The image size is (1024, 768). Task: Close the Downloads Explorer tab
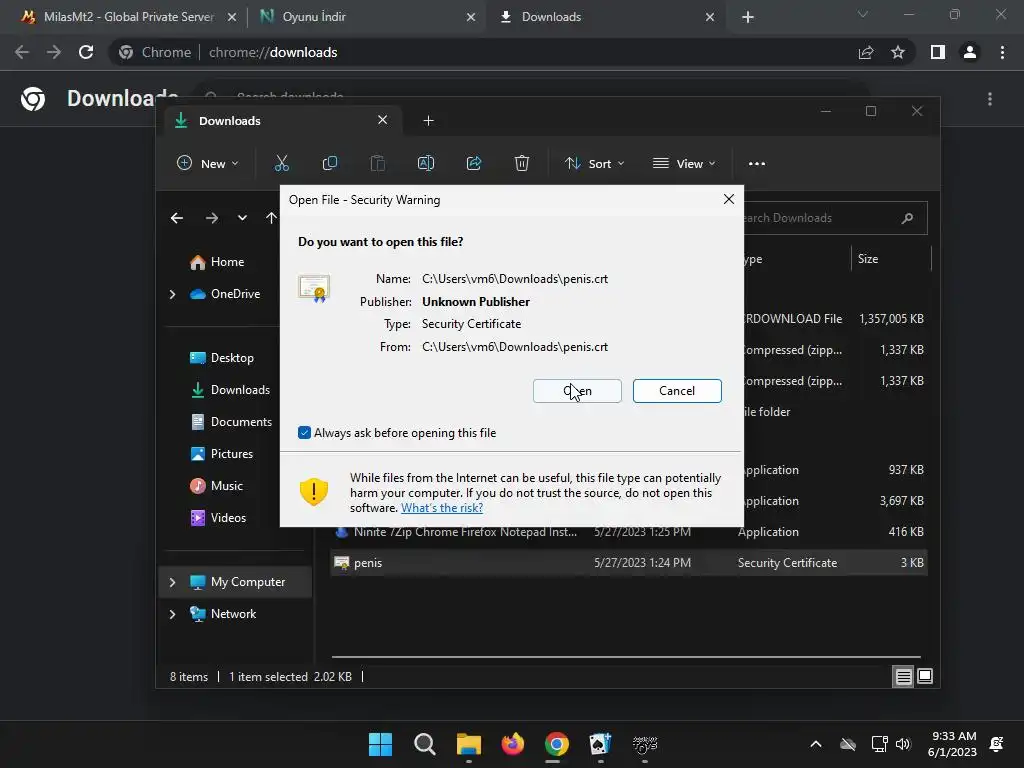pos(383,120)
